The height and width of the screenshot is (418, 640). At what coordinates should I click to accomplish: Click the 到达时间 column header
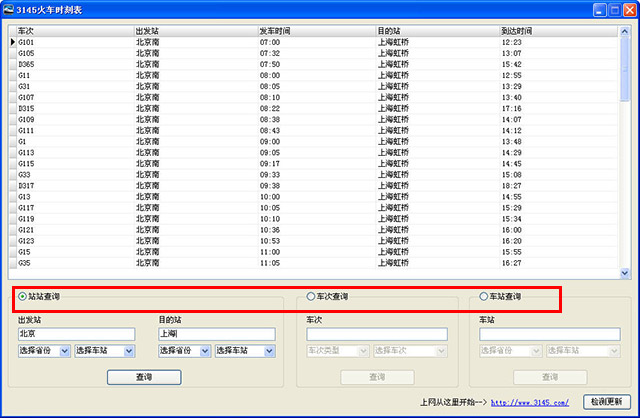558,31
